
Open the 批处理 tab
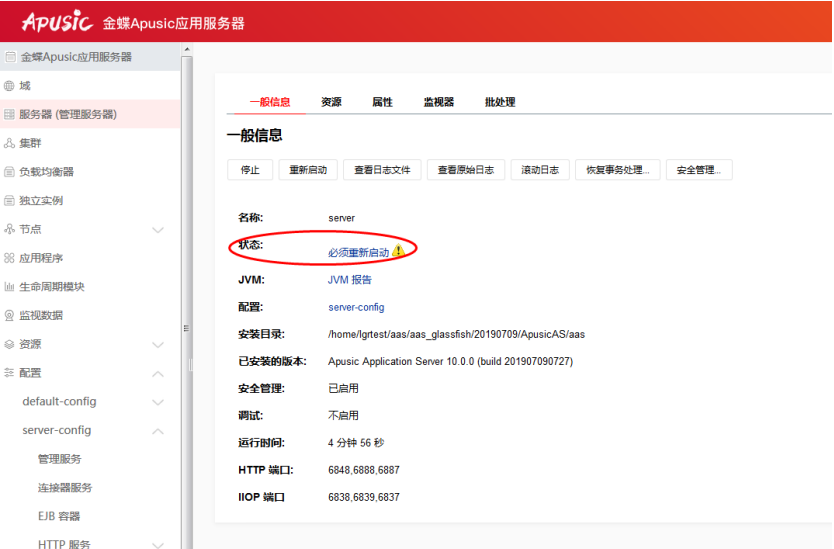point(500,102)
